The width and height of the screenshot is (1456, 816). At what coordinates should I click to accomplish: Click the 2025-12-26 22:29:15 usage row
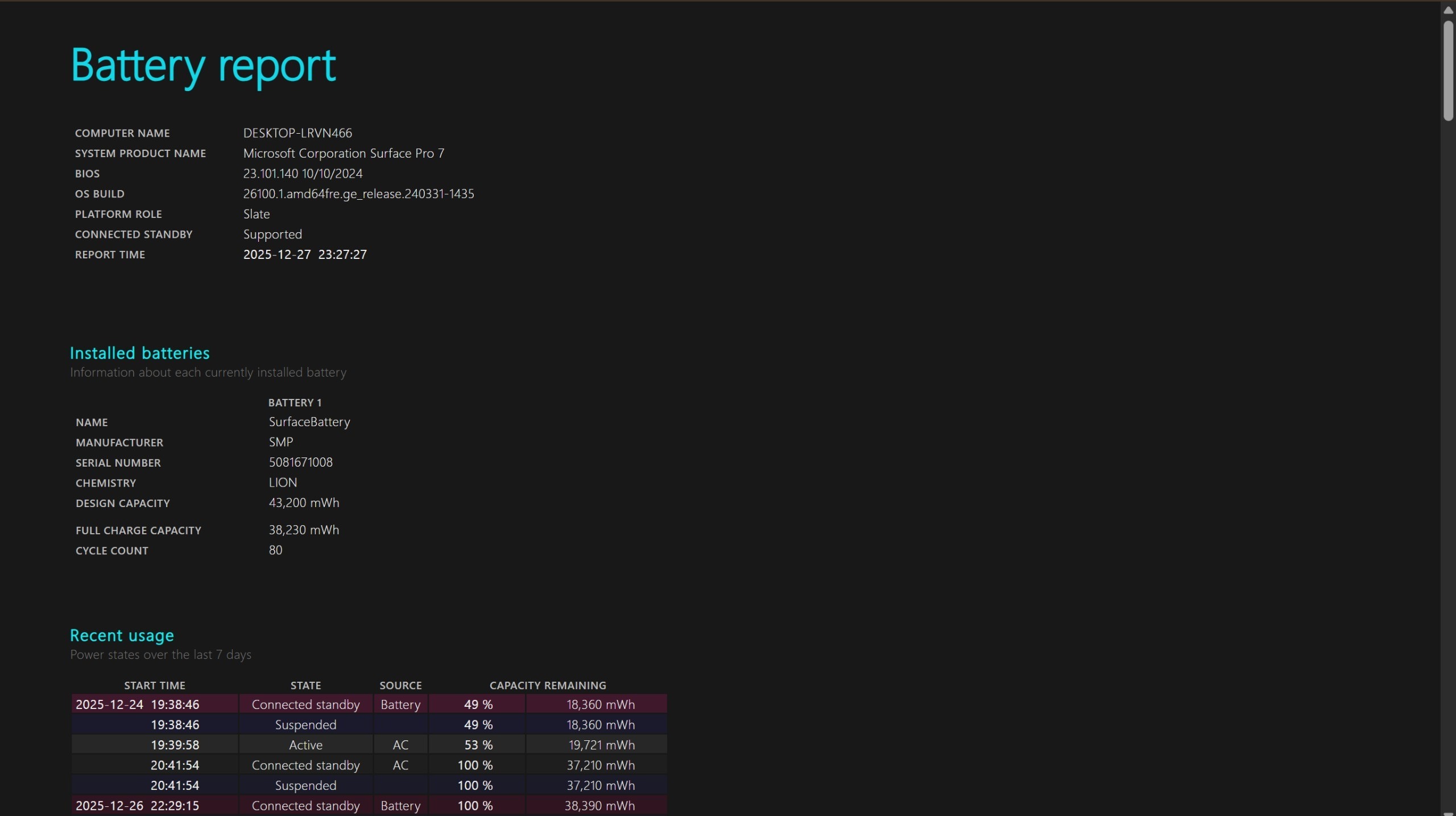tap(137, 806)
